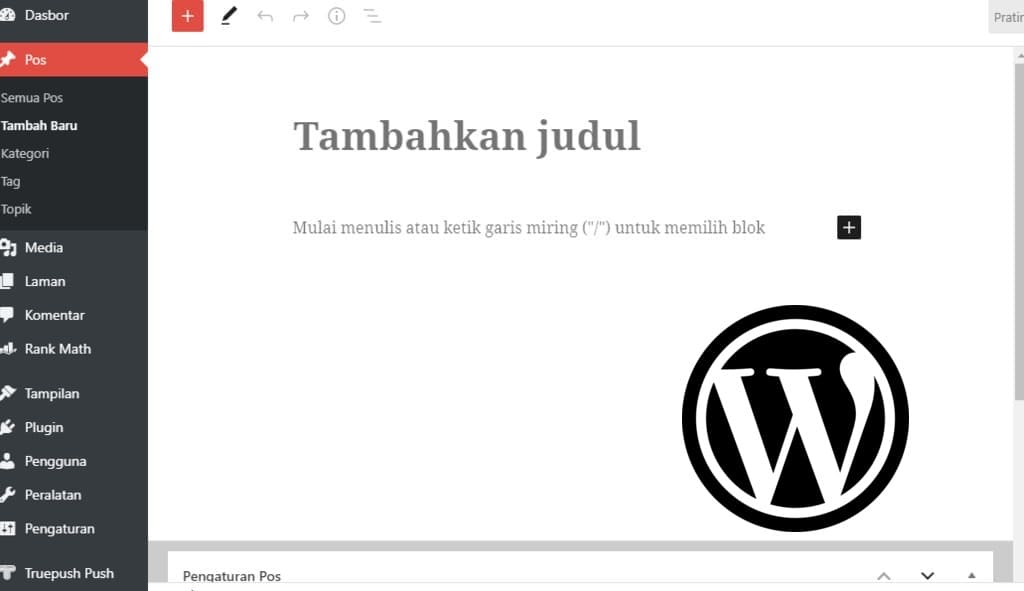Click the Pratinjau preview button
1024x591 pixels.
(x=1006, y=17)
